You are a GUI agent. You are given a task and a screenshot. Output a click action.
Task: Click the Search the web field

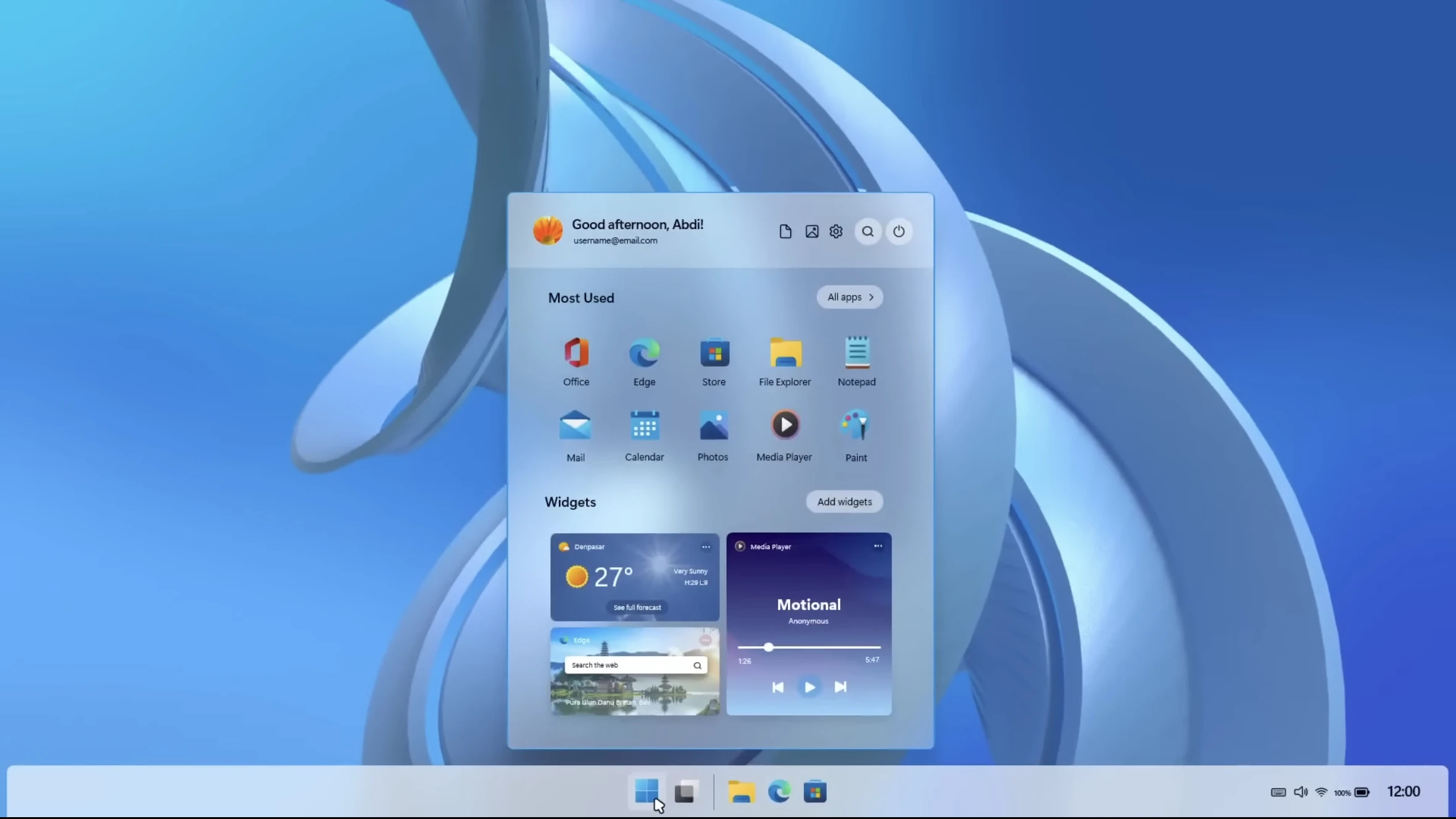635,665
